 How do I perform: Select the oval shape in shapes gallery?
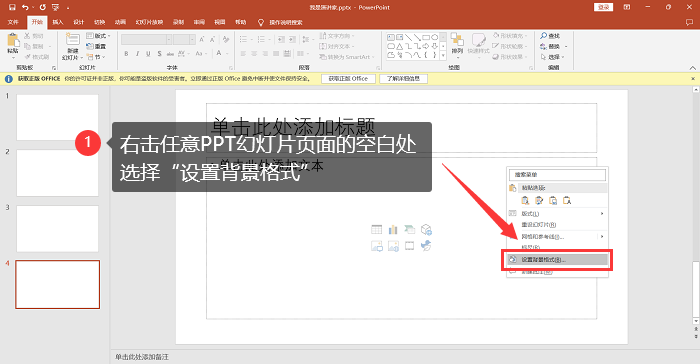tap(434, 38)
